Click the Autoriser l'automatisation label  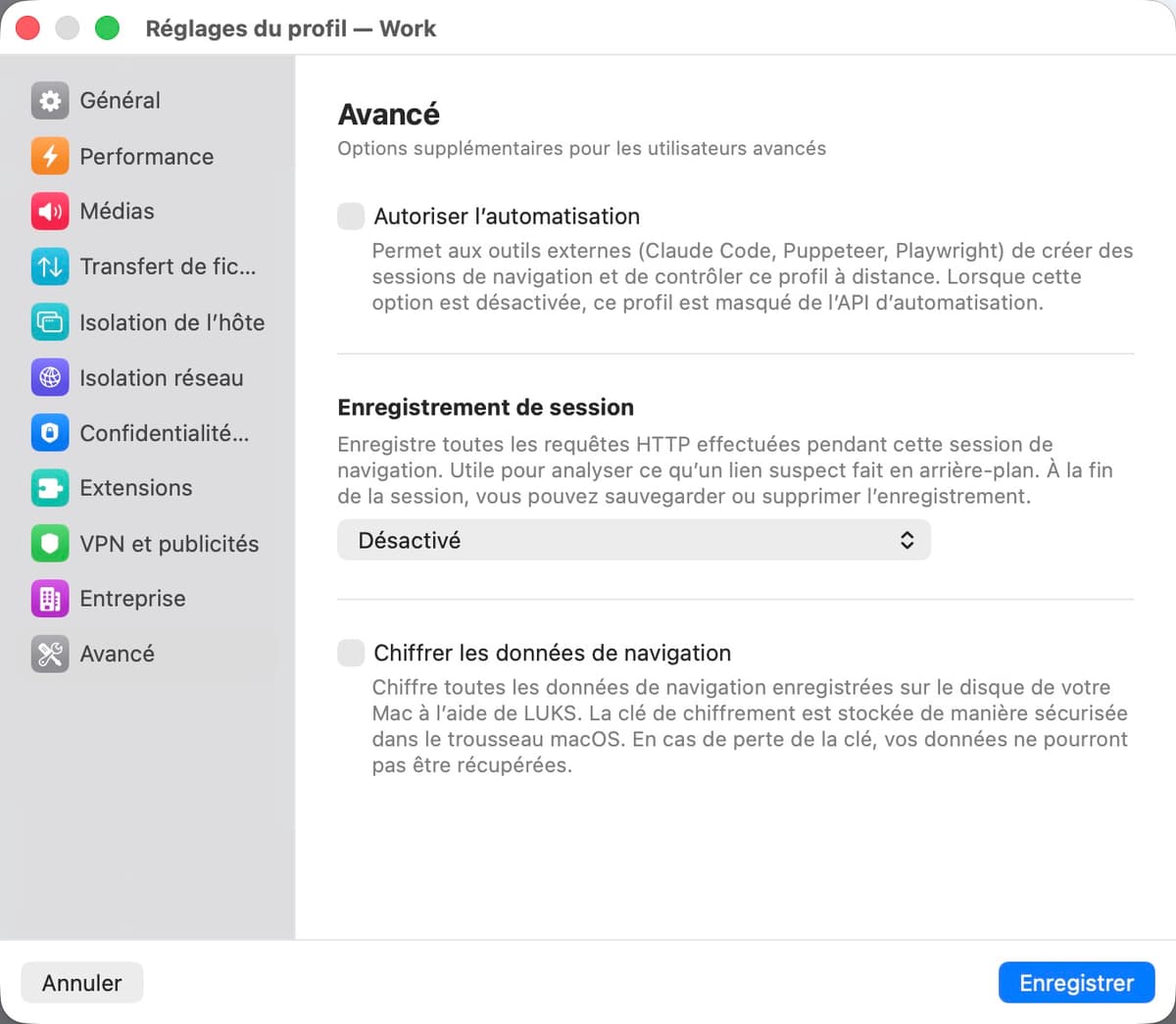point(507,217)
